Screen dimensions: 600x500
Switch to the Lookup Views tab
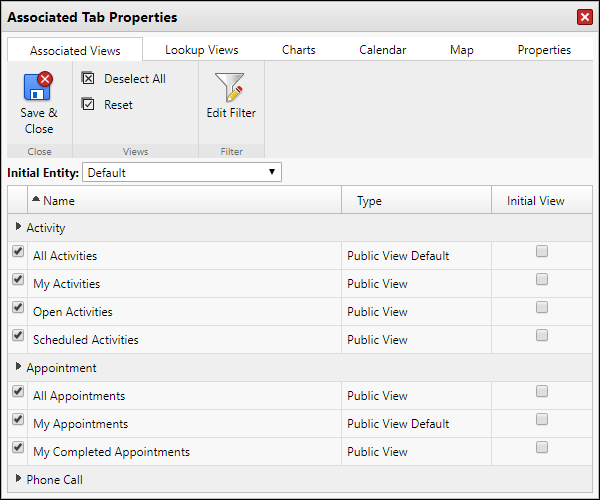click(201, 50)
